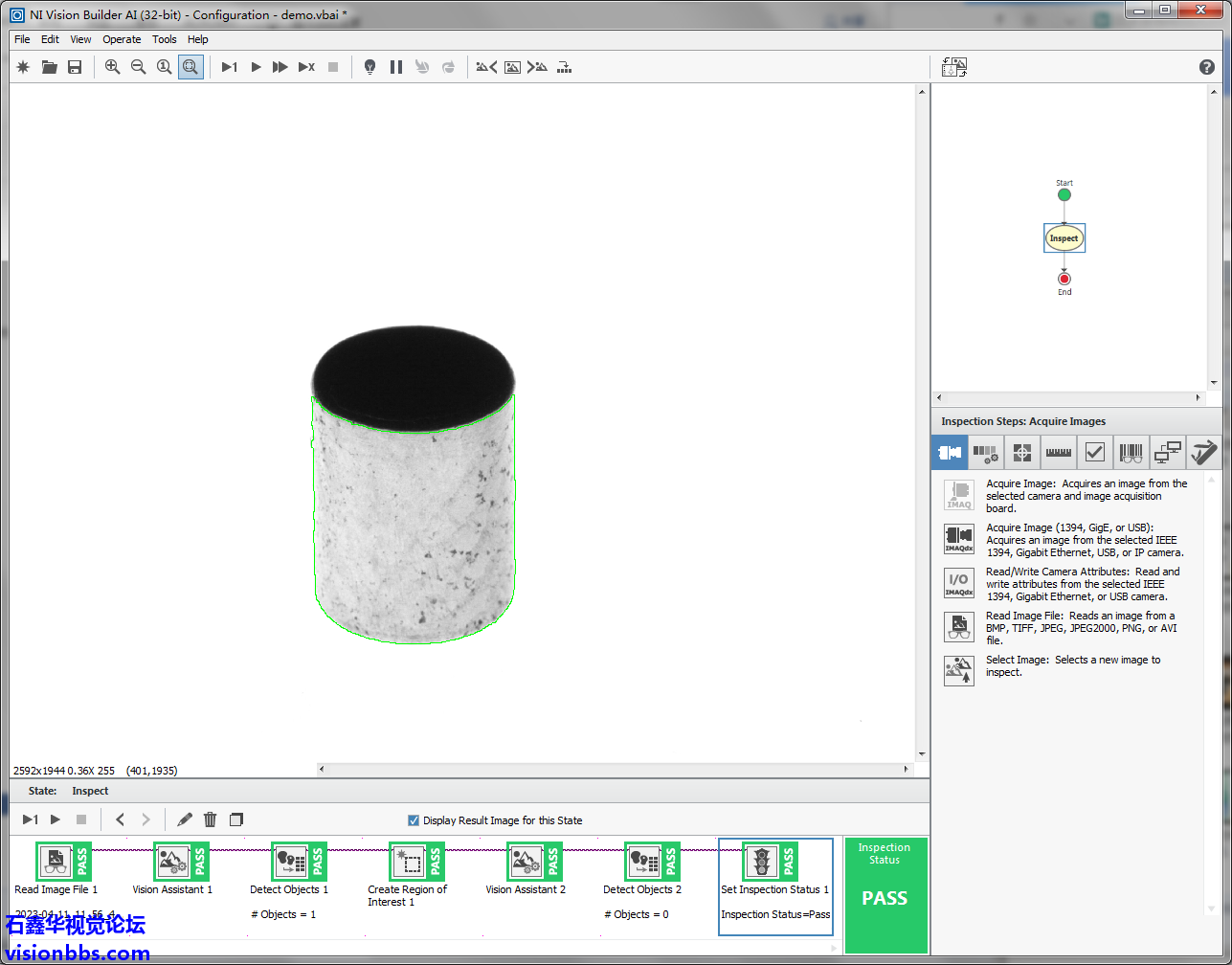The width and height of the screenshot is (1232, 965).
Task: Click the Help question mark icon
Action: [1207, 67]
